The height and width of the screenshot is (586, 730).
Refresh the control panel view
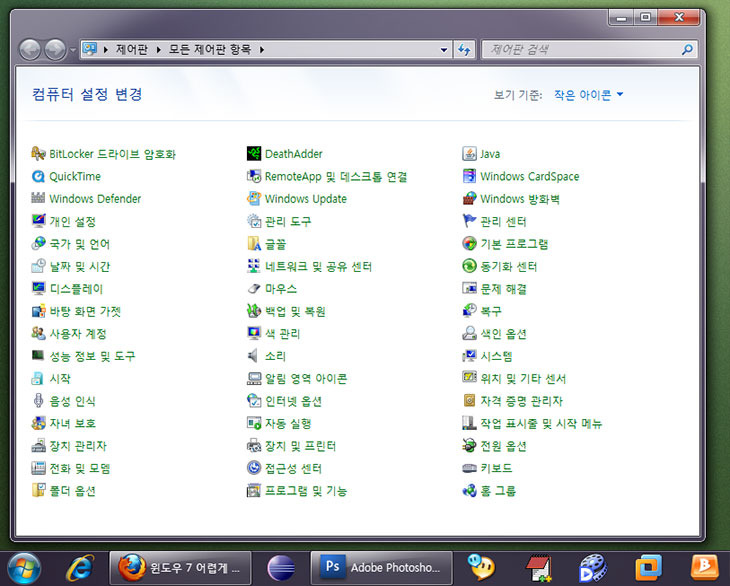464,49
